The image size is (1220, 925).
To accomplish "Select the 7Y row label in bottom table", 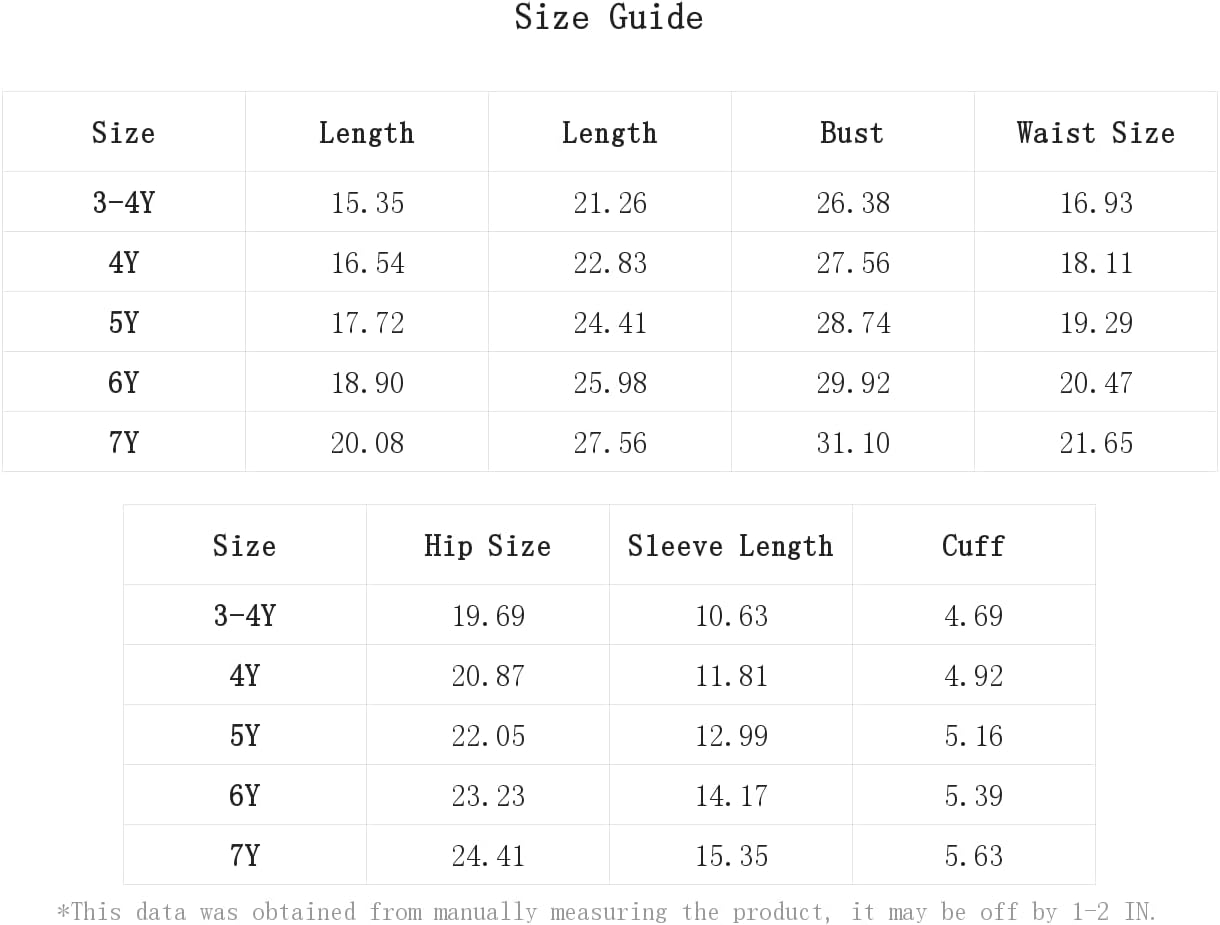I will coord(244,856).
